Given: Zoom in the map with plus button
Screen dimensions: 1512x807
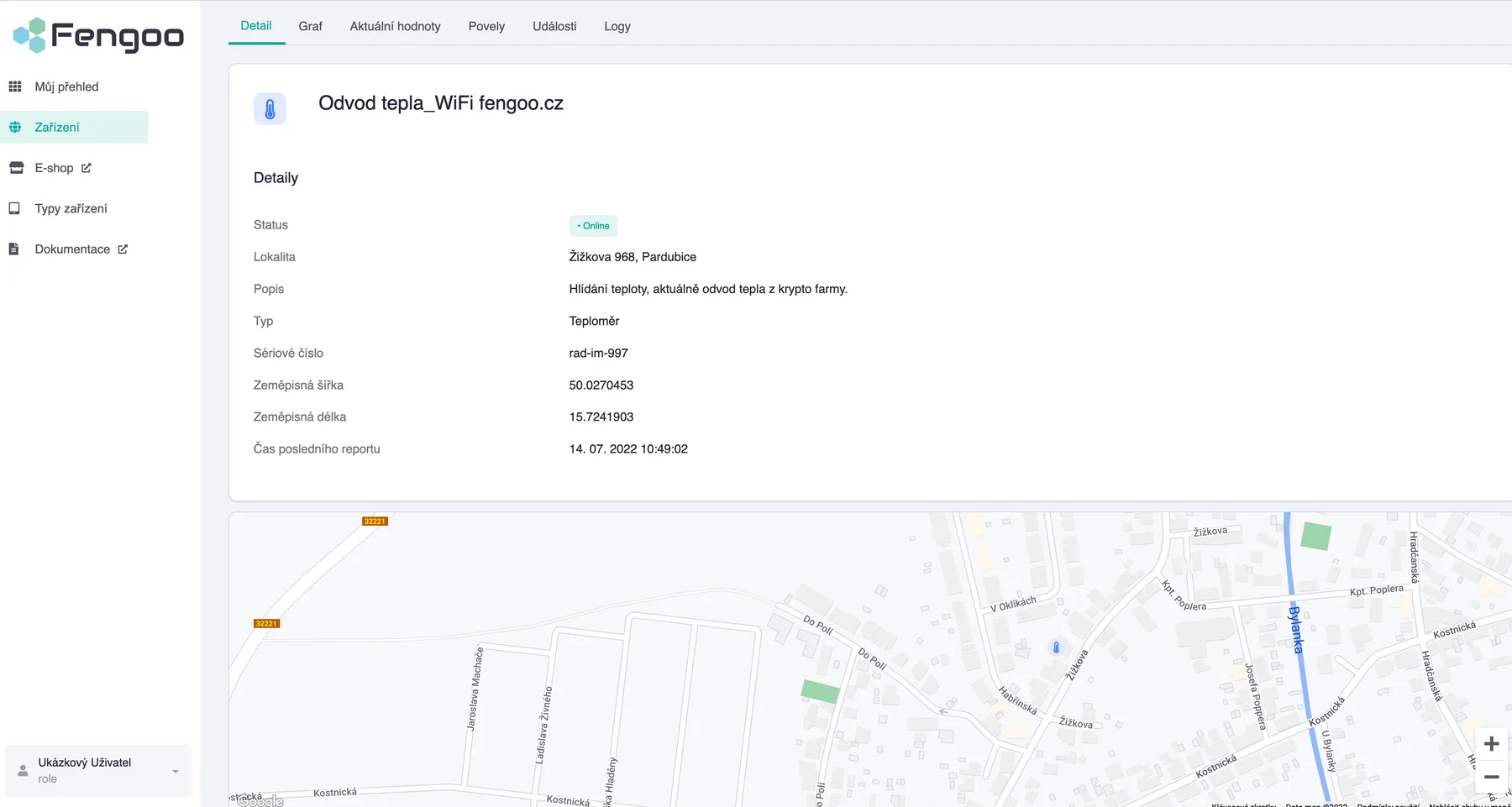Looking at the screenshot, I should coord(1492,744).
